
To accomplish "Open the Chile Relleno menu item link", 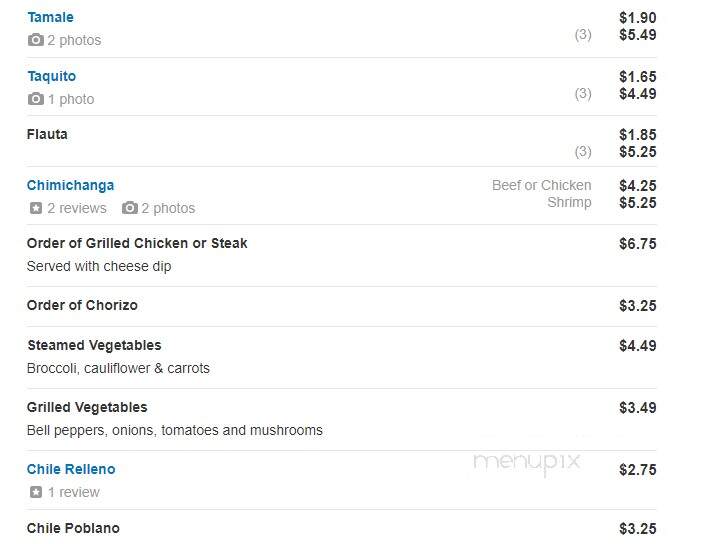I will (71, 469).
